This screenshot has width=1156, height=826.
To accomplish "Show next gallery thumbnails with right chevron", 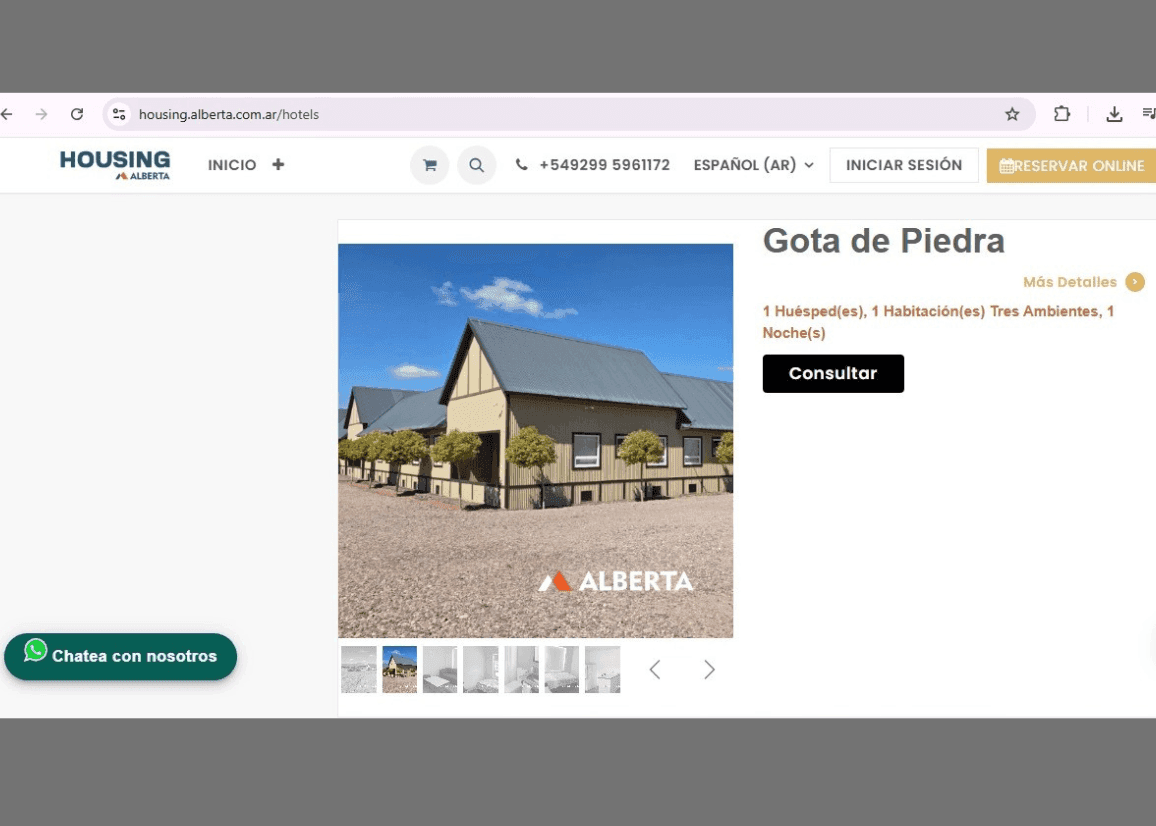I will point(709,670).
